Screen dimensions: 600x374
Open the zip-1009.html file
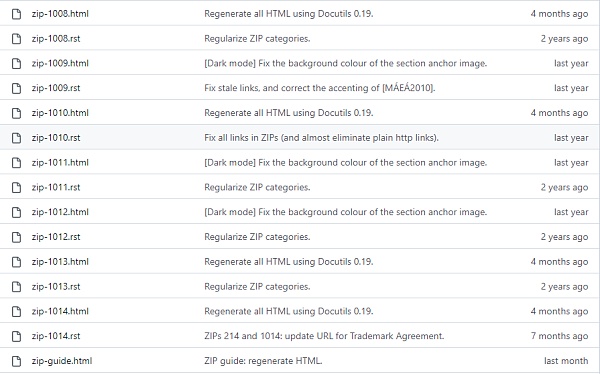coord(60,63)
